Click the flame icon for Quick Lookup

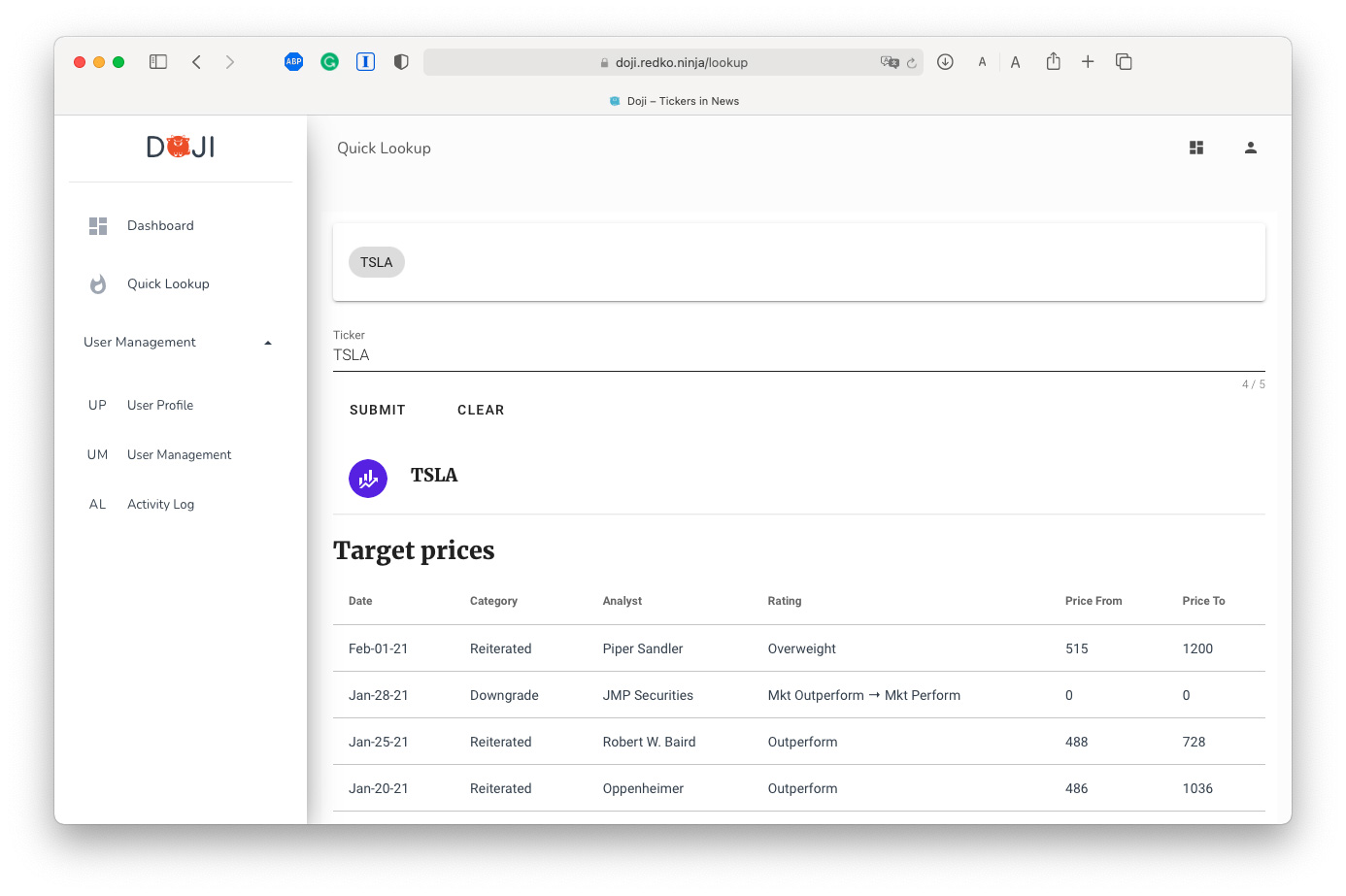(x=98, y=284)
